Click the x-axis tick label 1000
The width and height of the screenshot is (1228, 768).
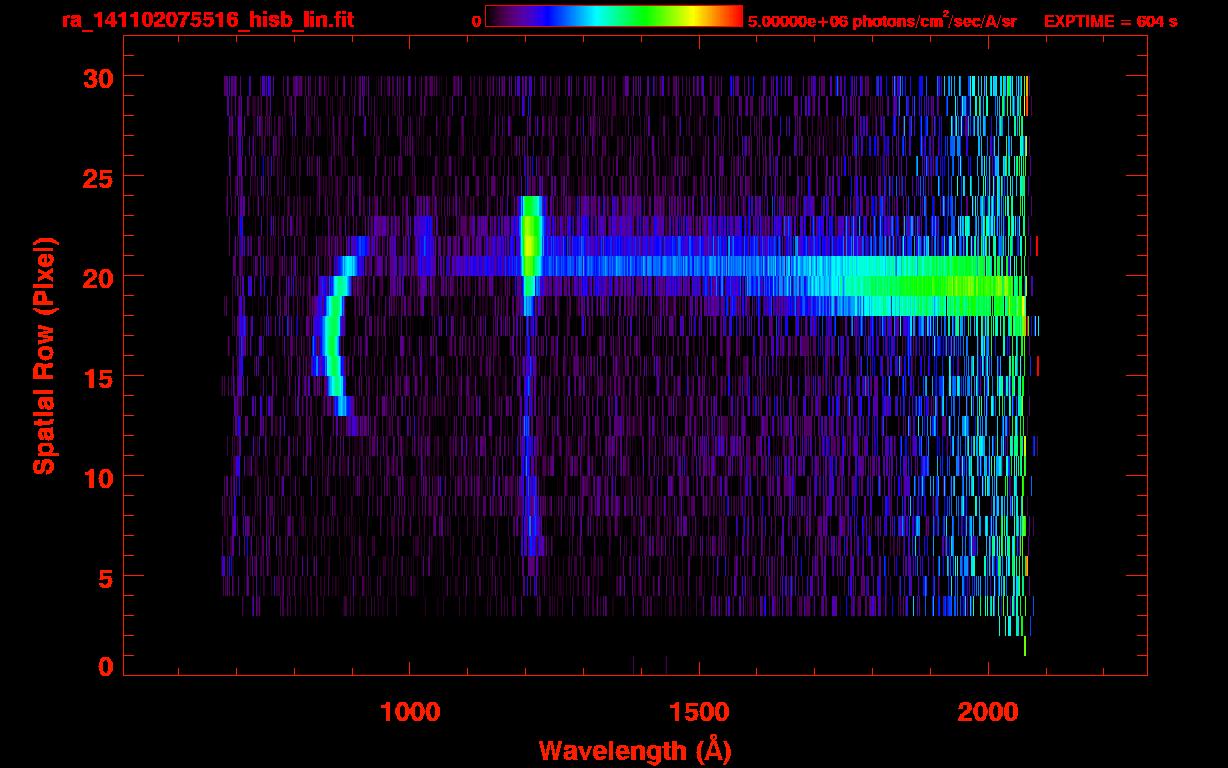click(x=410, y=712)
